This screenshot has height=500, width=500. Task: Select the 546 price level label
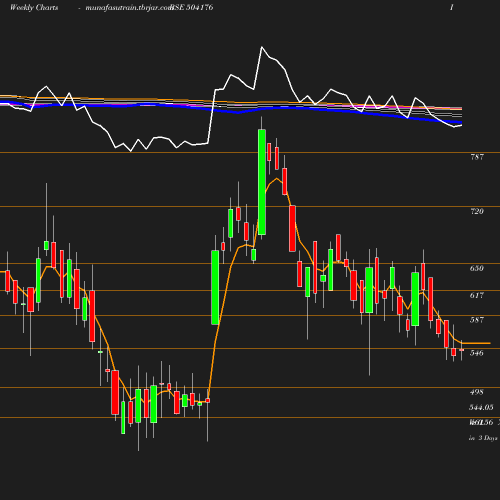click(477, 353)
